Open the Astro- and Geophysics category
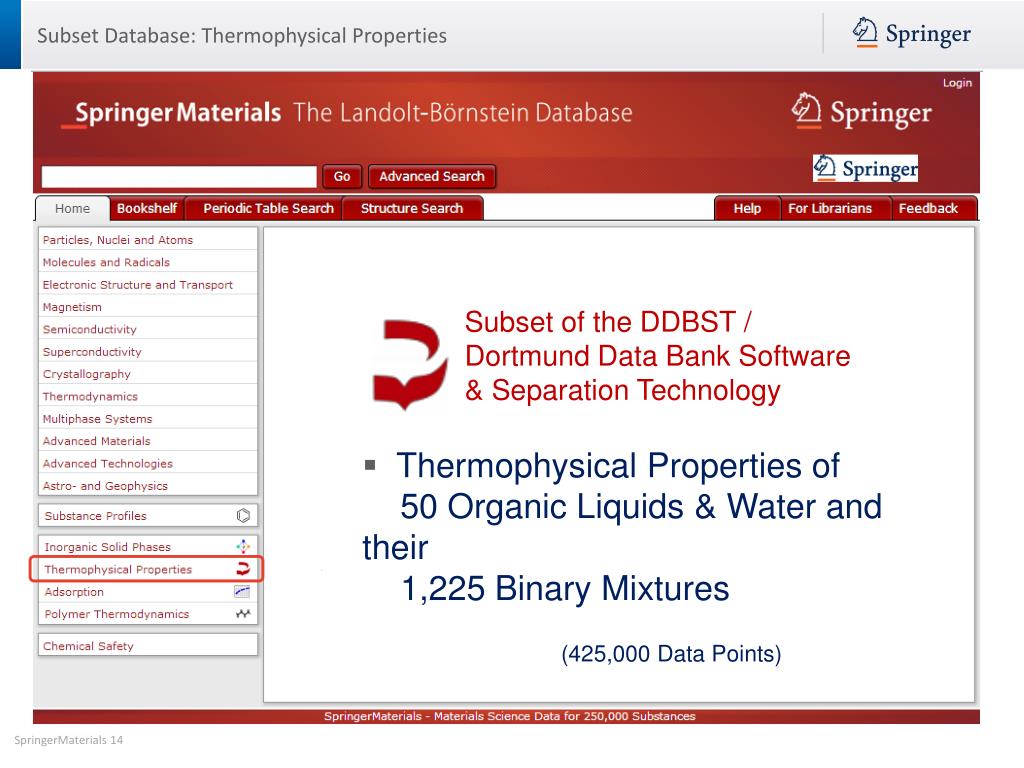The image size is (1024, 768). 148,485
